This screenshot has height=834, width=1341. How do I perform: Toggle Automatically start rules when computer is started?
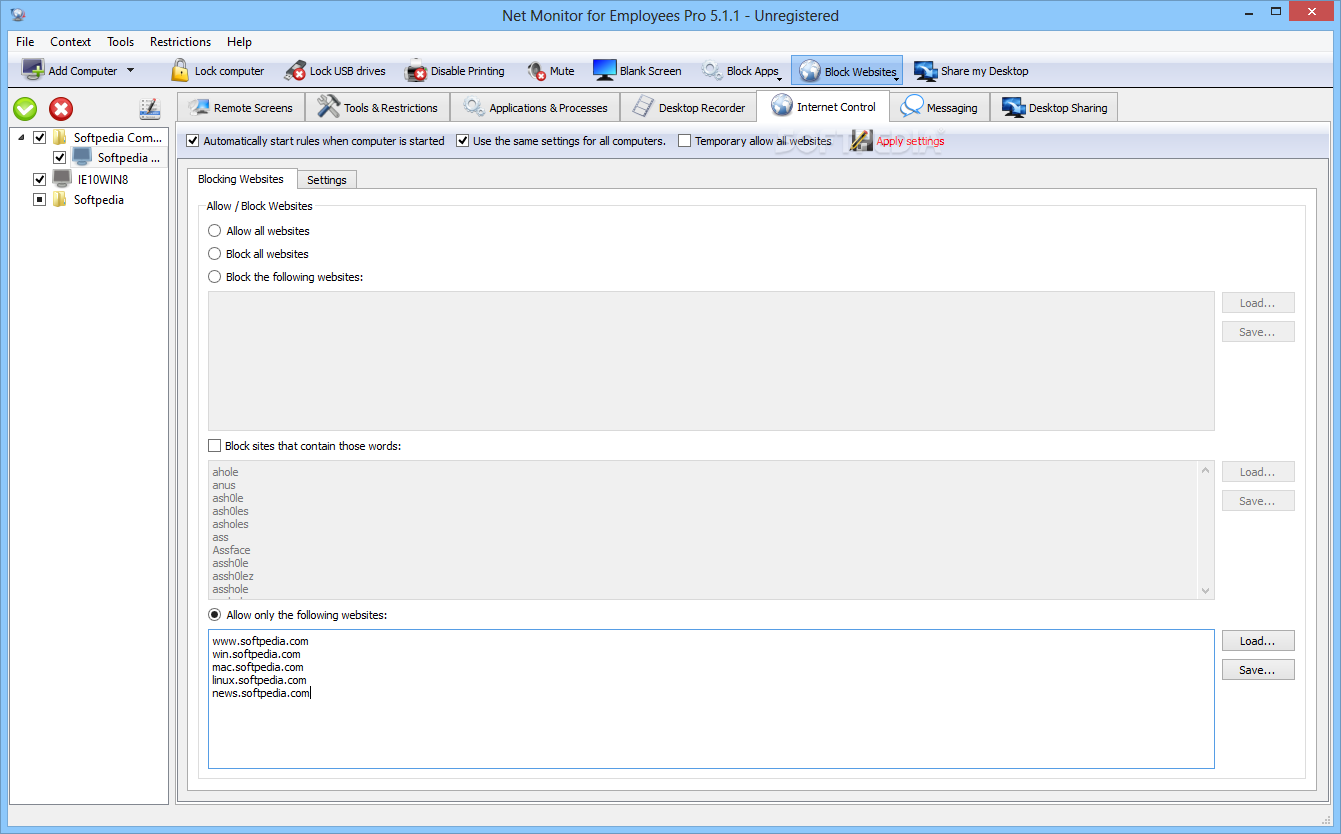(193, 141)
